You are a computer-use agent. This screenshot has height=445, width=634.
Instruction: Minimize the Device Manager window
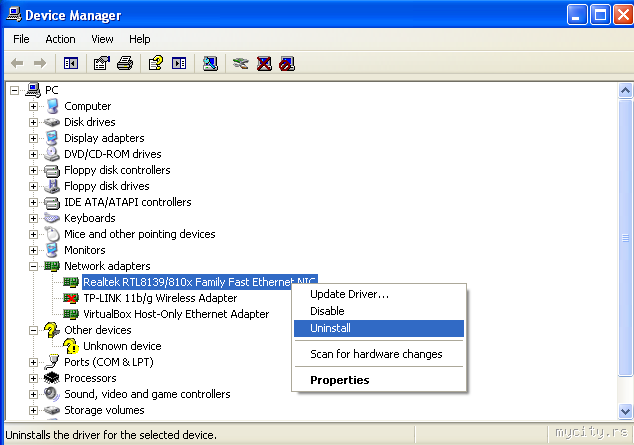point(577,15)
